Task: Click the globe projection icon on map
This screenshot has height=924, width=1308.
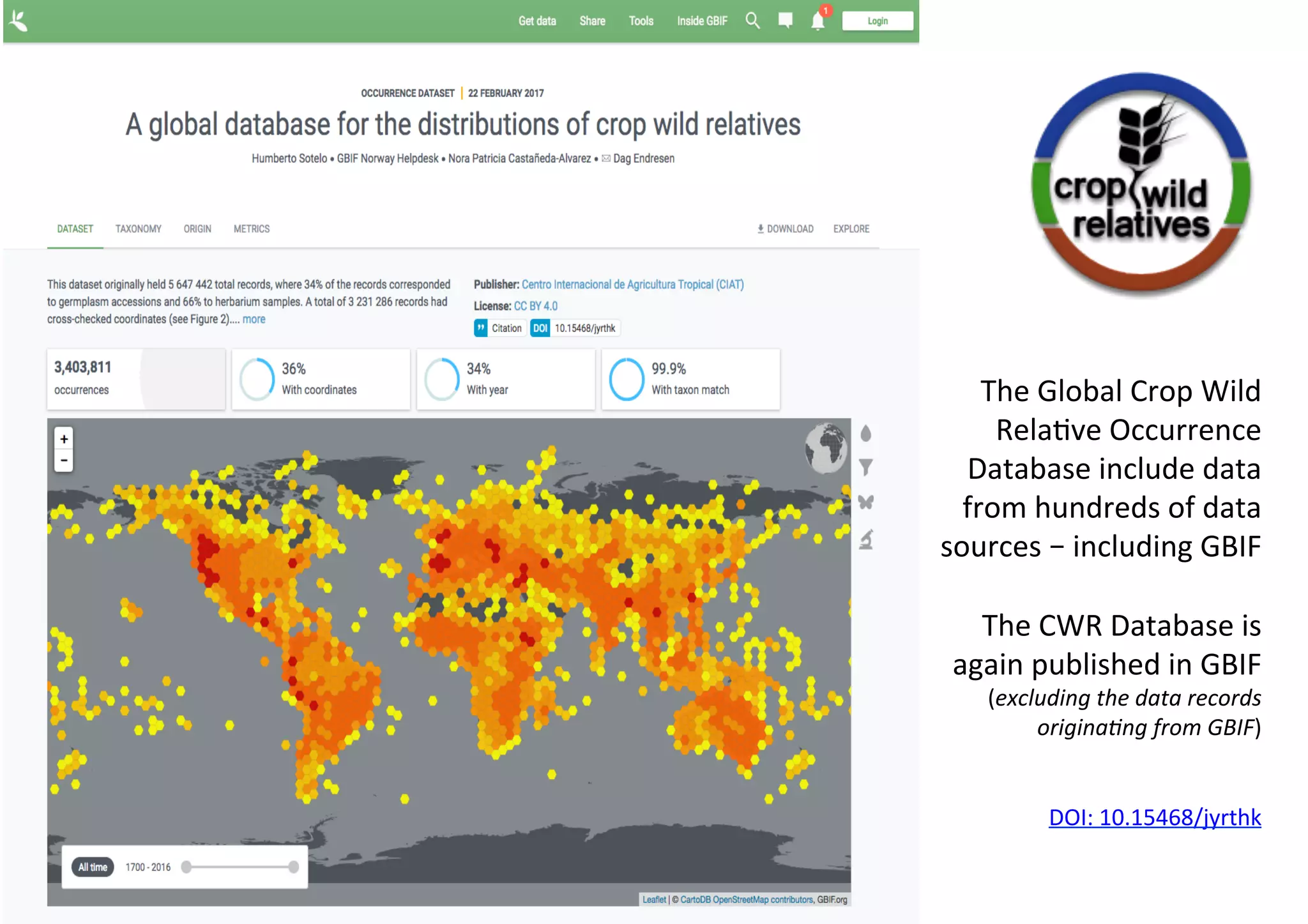Action: [825, 448]
